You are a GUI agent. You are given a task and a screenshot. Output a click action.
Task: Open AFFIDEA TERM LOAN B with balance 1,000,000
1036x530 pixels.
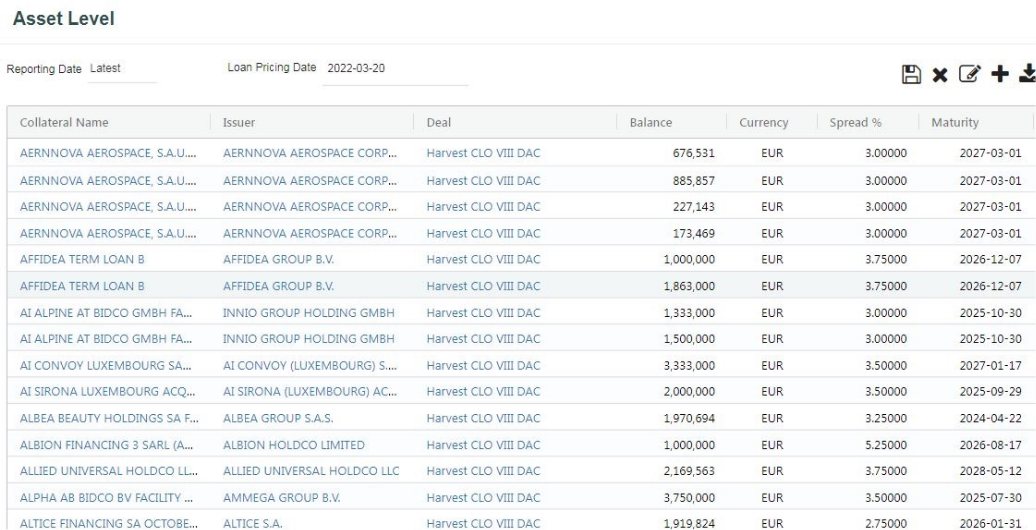point(82,260)
